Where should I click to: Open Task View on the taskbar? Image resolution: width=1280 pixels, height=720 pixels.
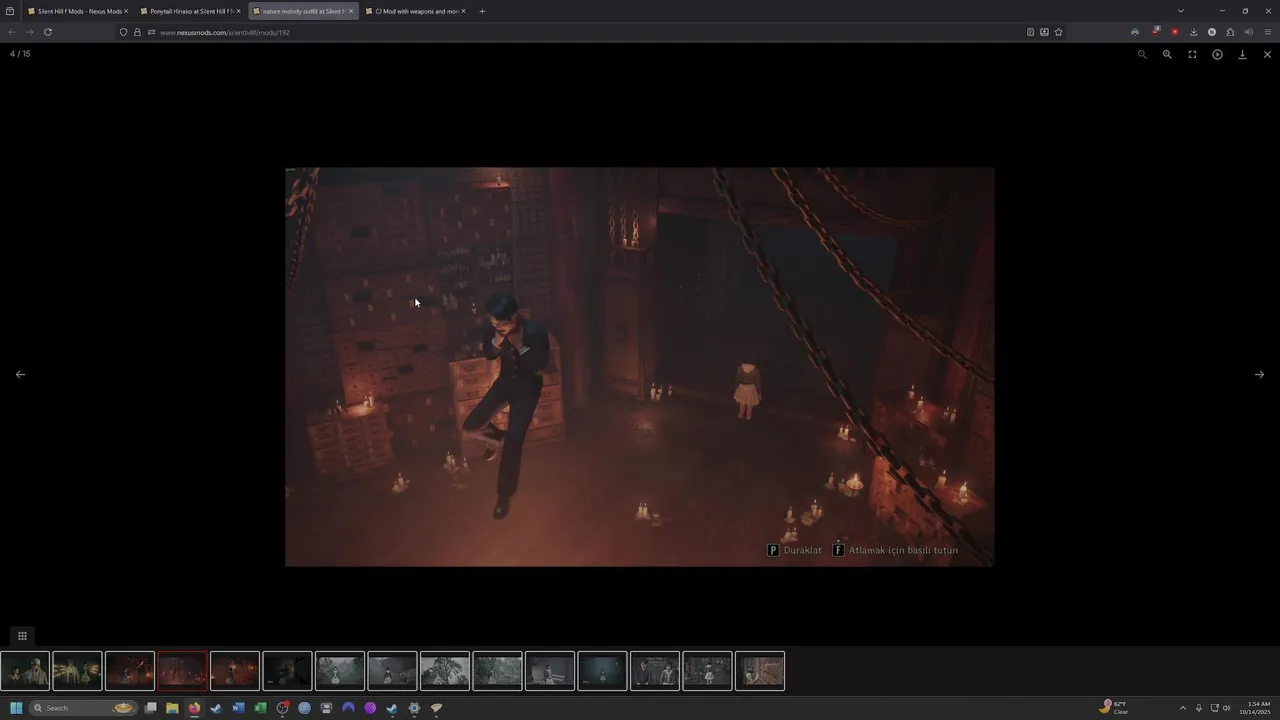150,708
